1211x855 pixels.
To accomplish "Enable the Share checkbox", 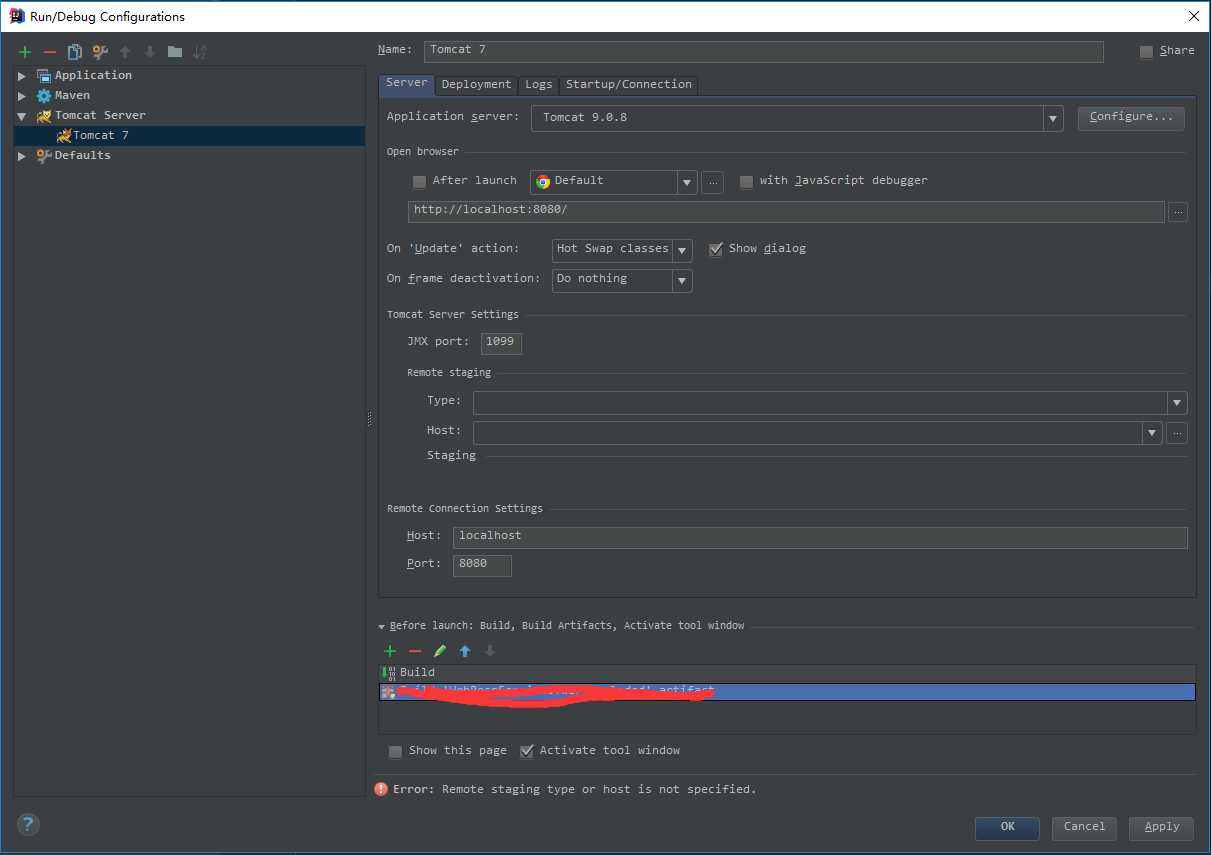I will pyautogui.click(x=1146, y=52).
